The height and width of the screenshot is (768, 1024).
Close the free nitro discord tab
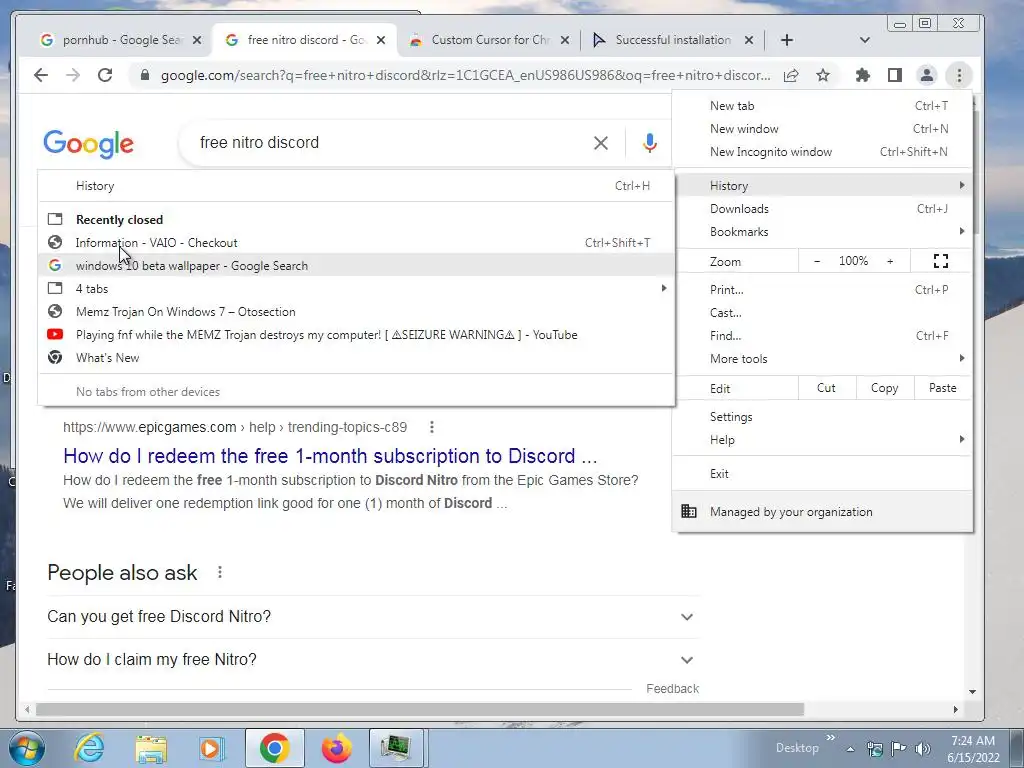click(x=381, y=40)
